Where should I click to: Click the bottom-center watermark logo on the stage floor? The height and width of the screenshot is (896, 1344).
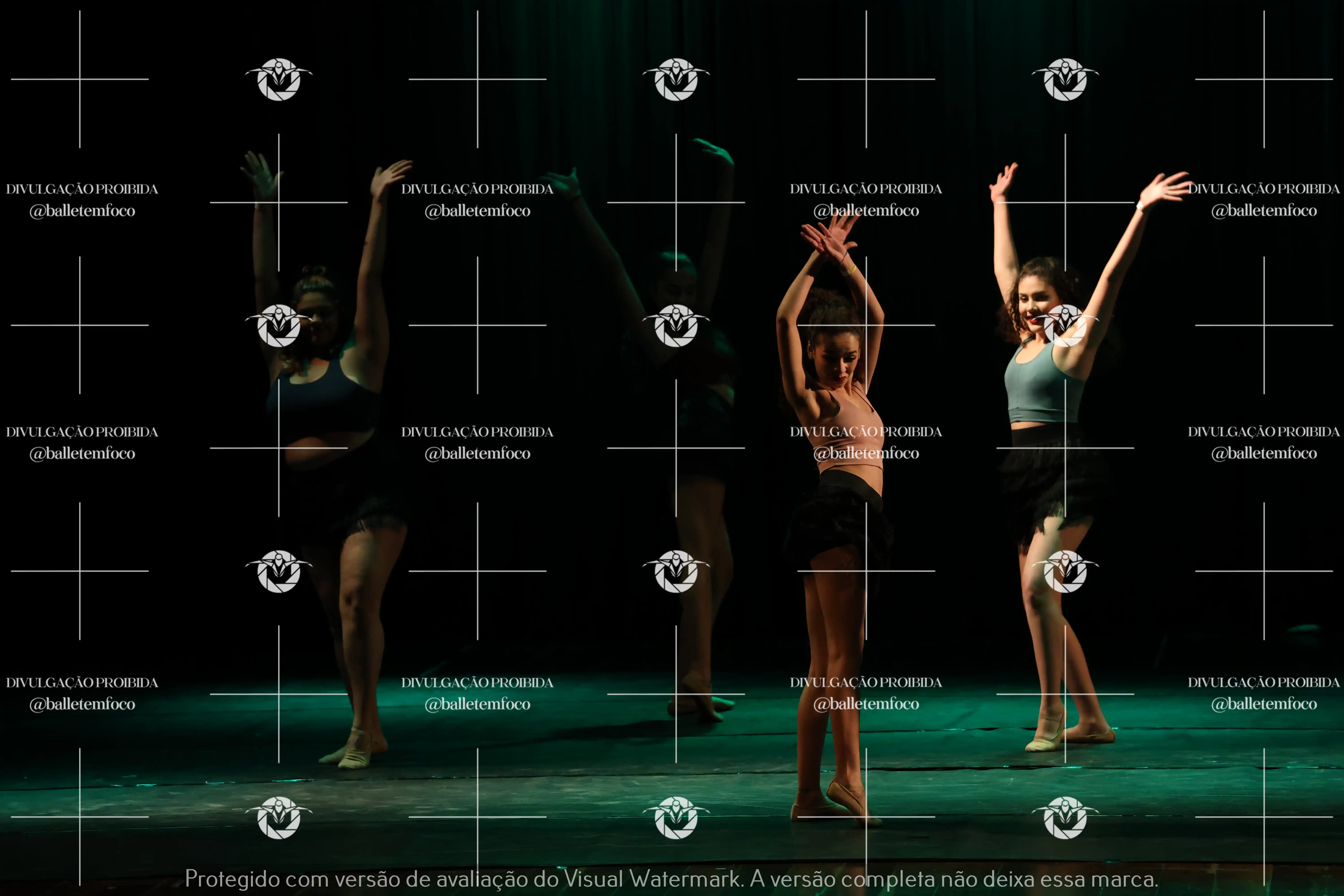(x=676, y=817)
